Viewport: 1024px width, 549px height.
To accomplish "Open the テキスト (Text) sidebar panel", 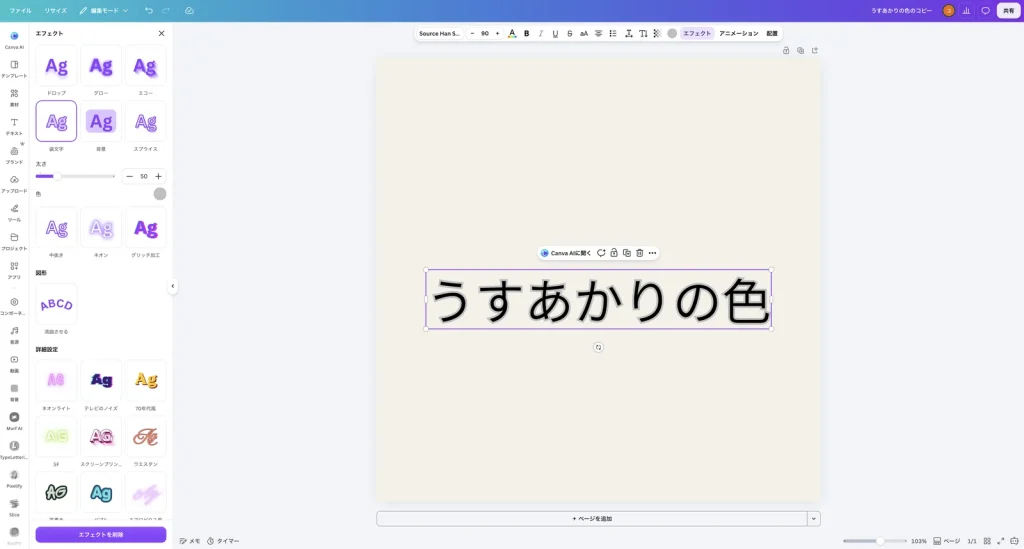I will pos(14,126).
